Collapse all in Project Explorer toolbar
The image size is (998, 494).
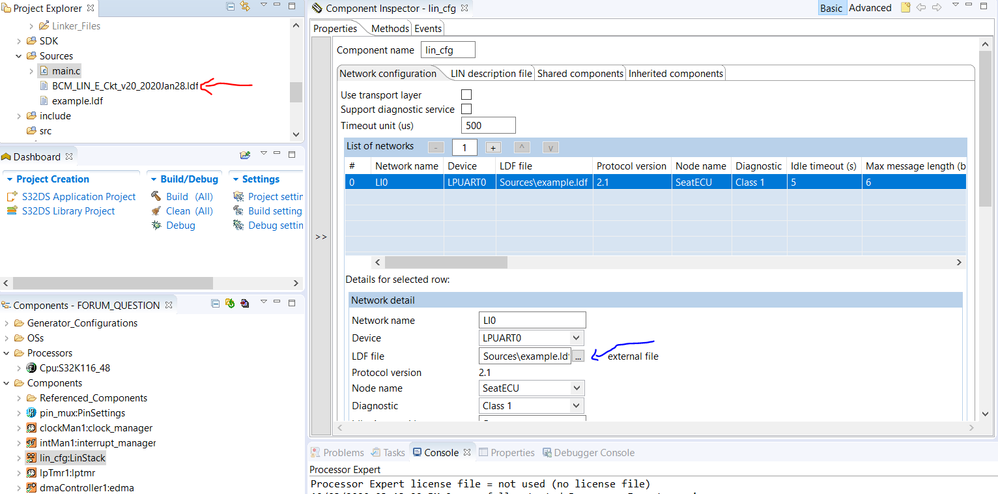click(x=230, y=7)
